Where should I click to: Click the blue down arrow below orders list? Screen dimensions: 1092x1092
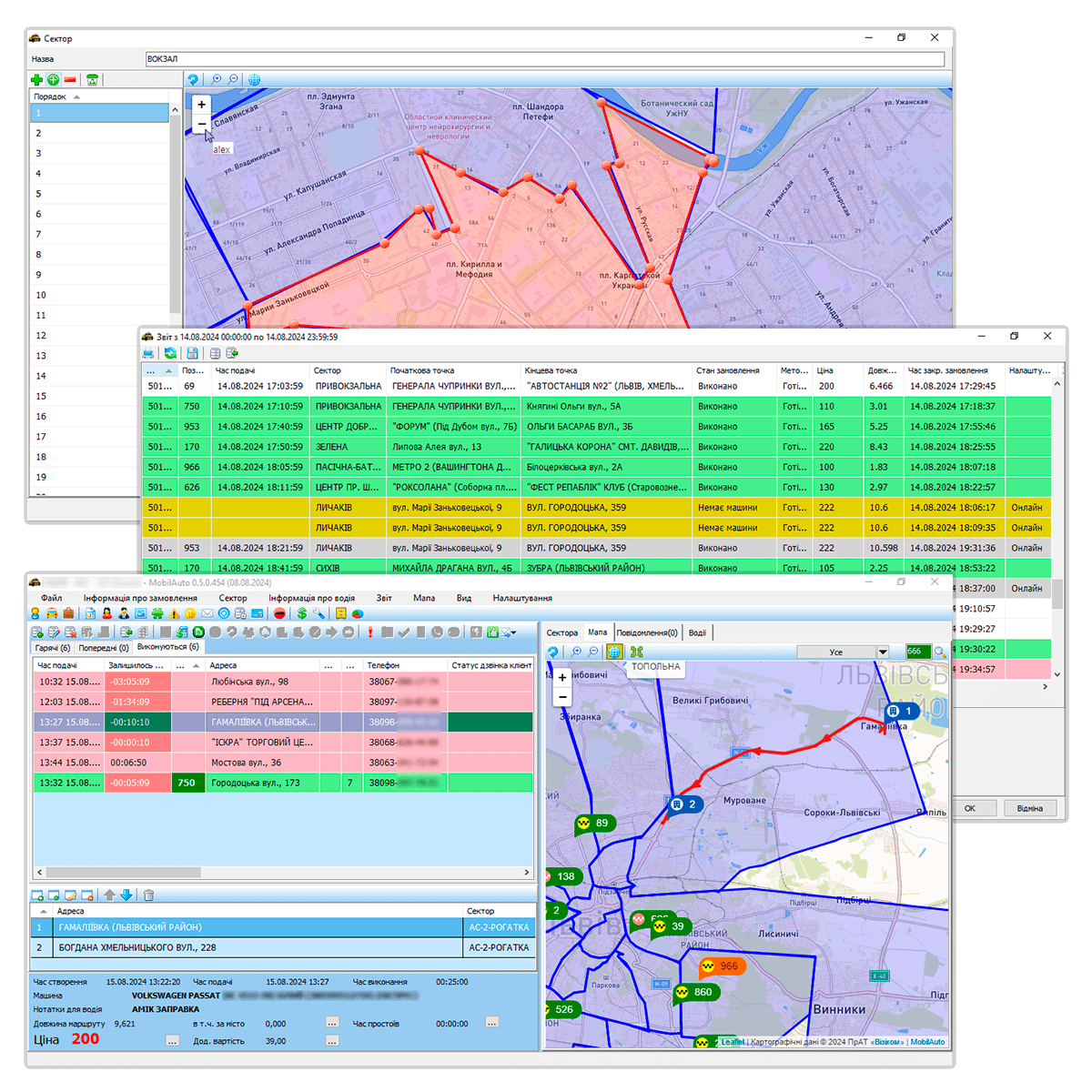[126, 895]
